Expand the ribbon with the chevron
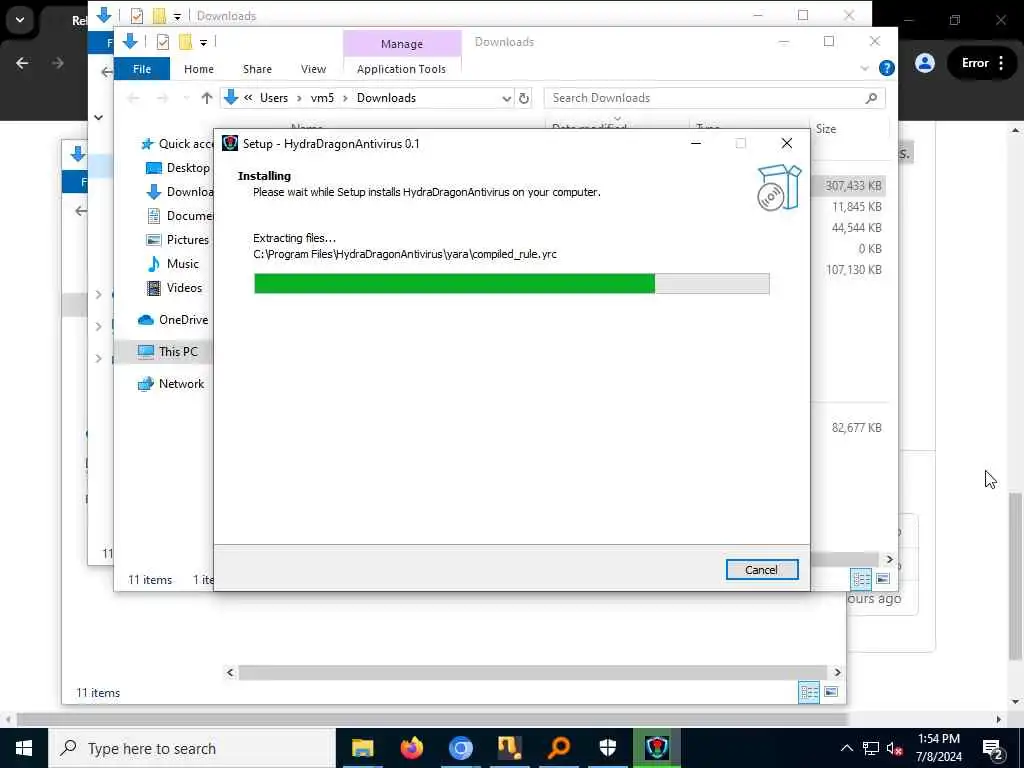Screen dimensions: 1024x768 click(x=865, y=68)
